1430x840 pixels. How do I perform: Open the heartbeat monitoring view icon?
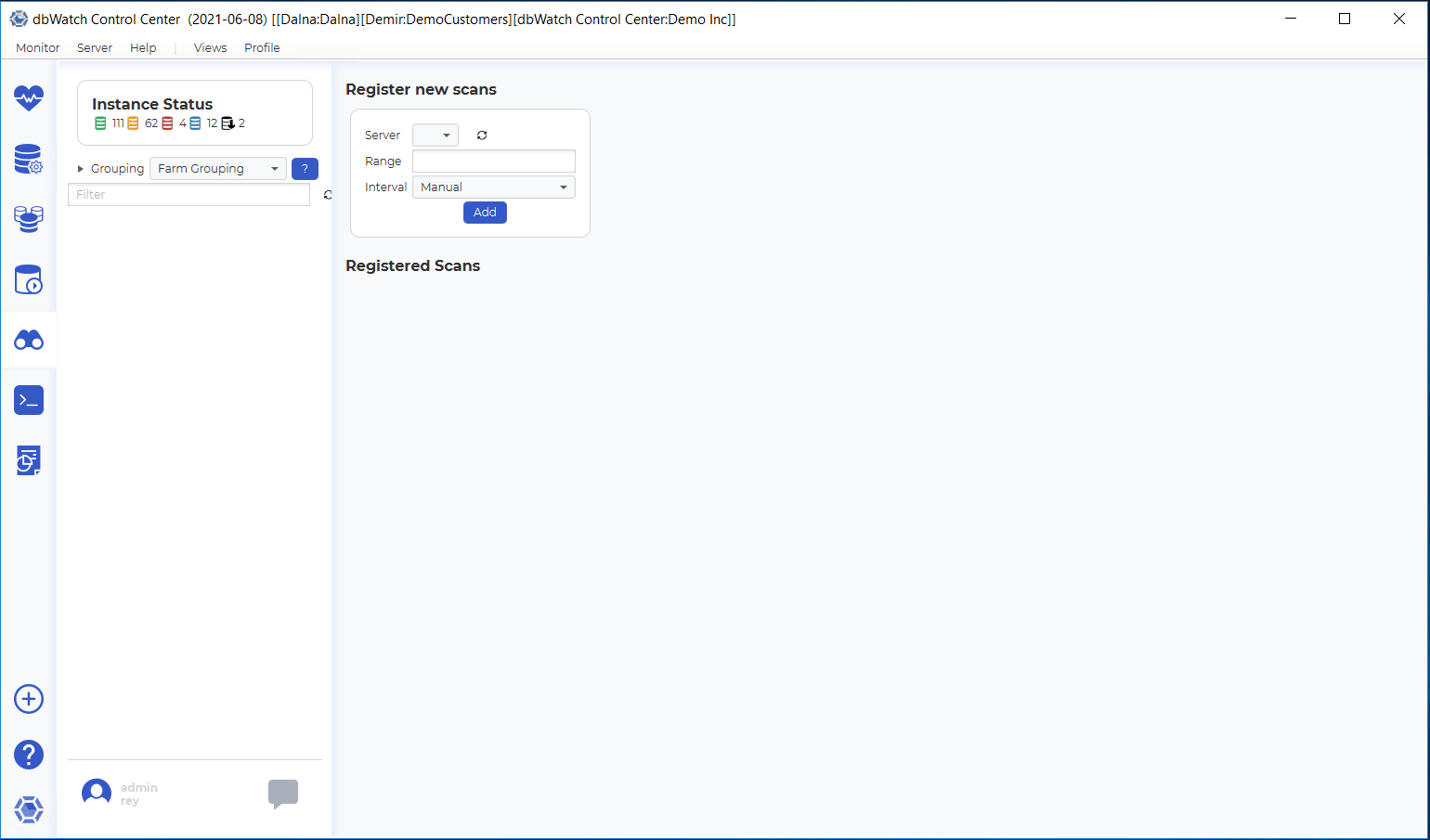[x=29, y=97]
